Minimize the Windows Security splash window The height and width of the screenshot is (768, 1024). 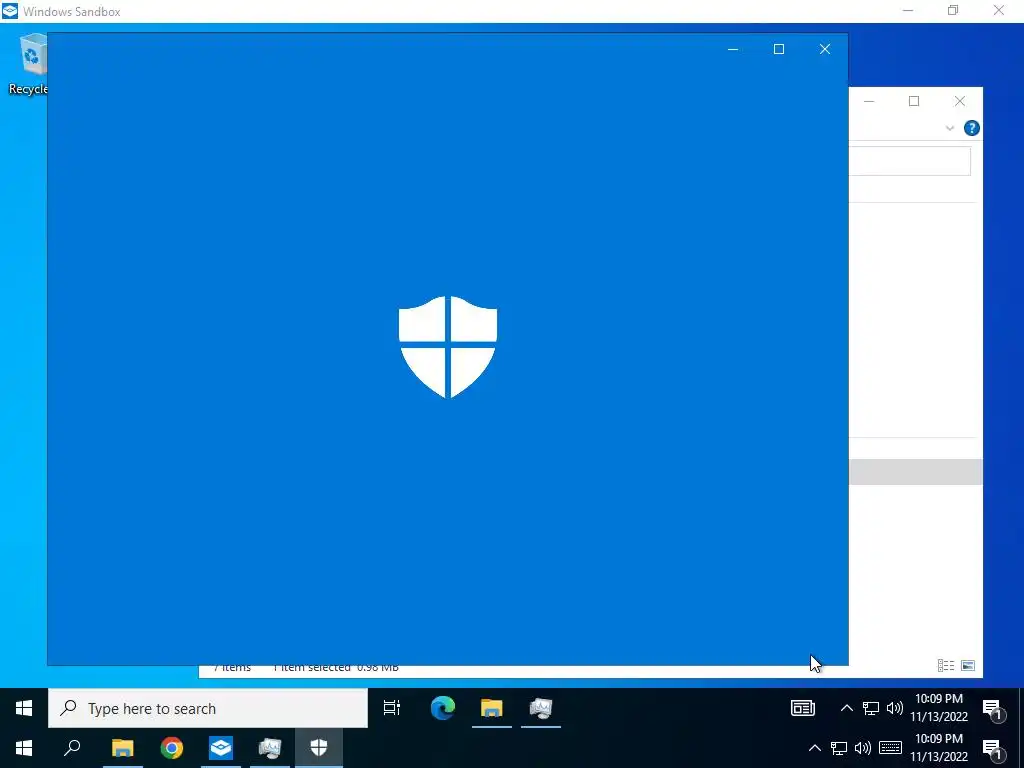733,49
